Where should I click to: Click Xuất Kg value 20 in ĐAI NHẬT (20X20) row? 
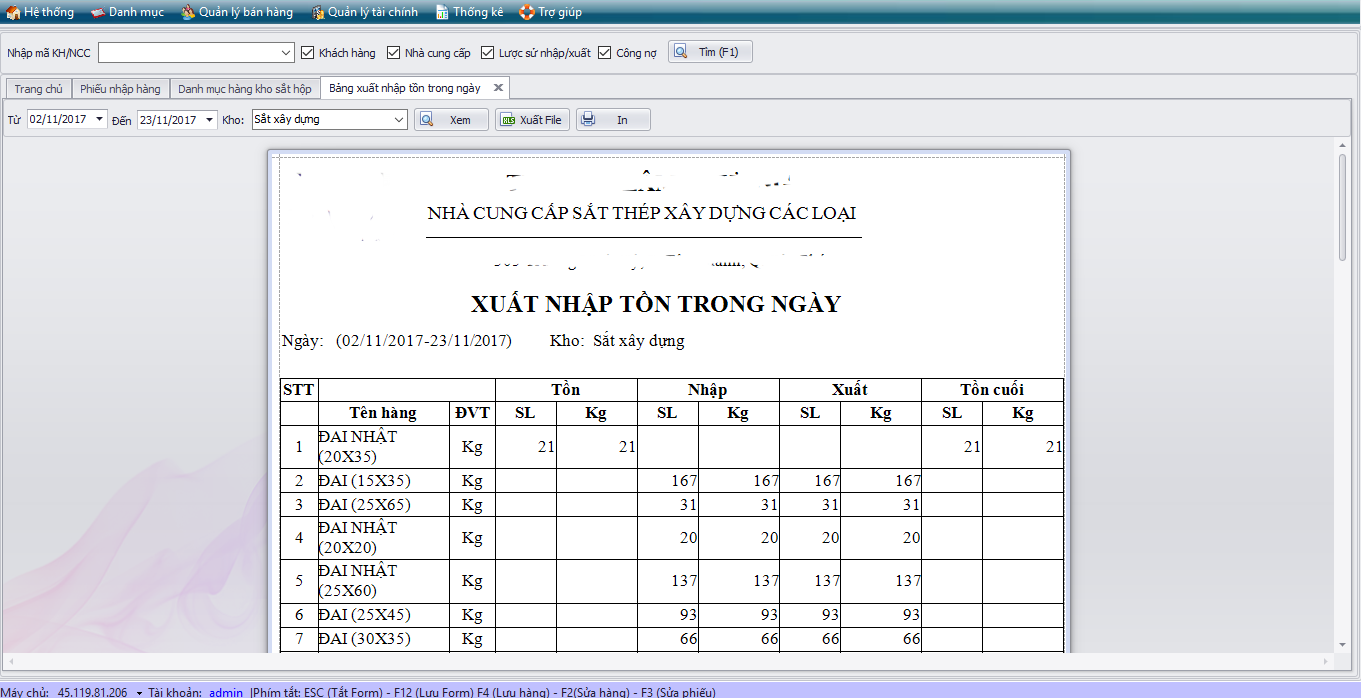click(911, 538)
